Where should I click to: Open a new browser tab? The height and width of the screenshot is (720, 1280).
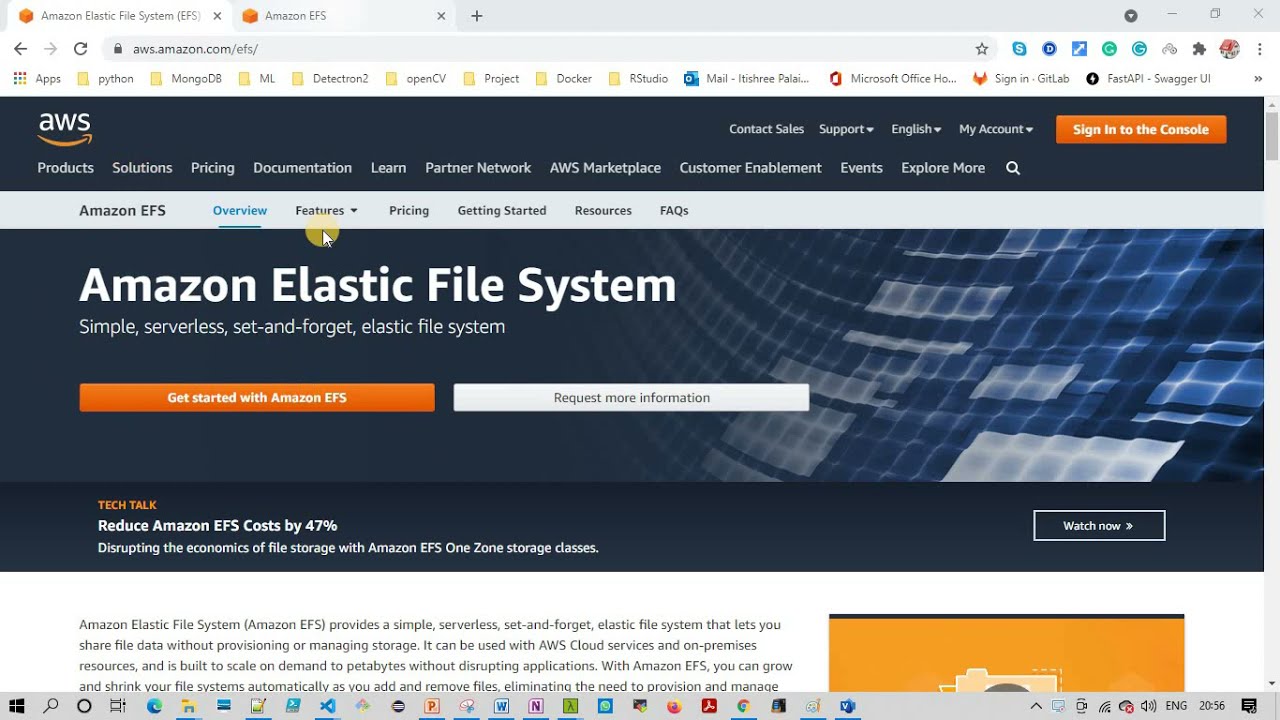[477, 16]
